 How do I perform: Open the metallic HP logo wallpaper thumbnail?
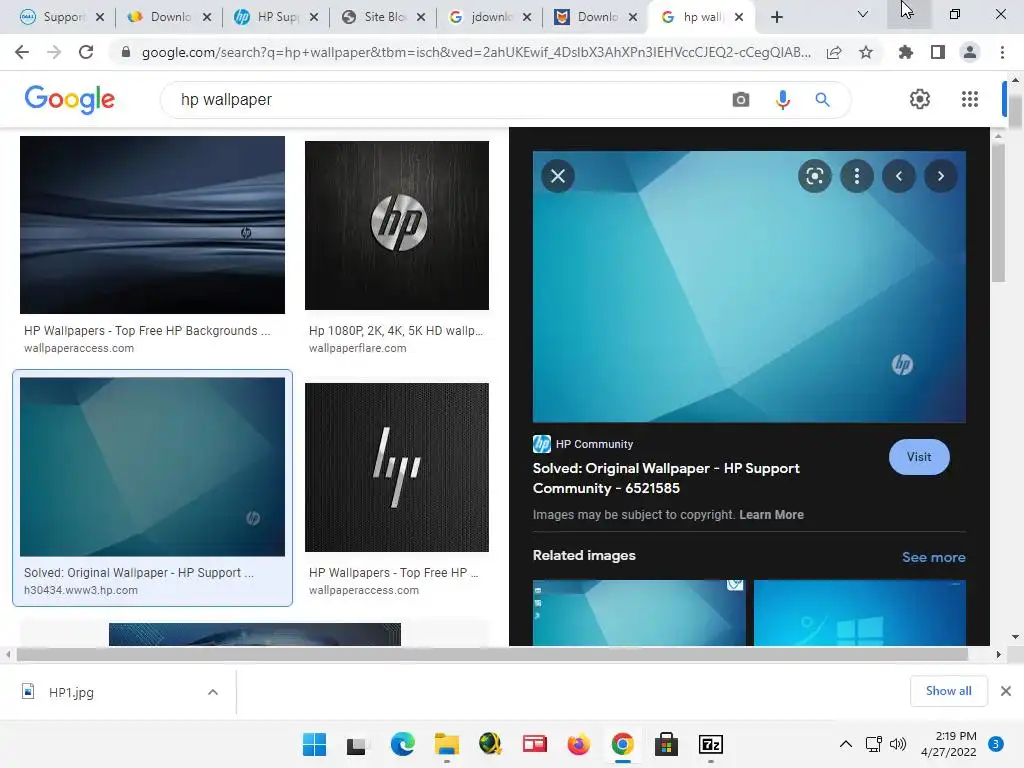click(x=396, y=225)
